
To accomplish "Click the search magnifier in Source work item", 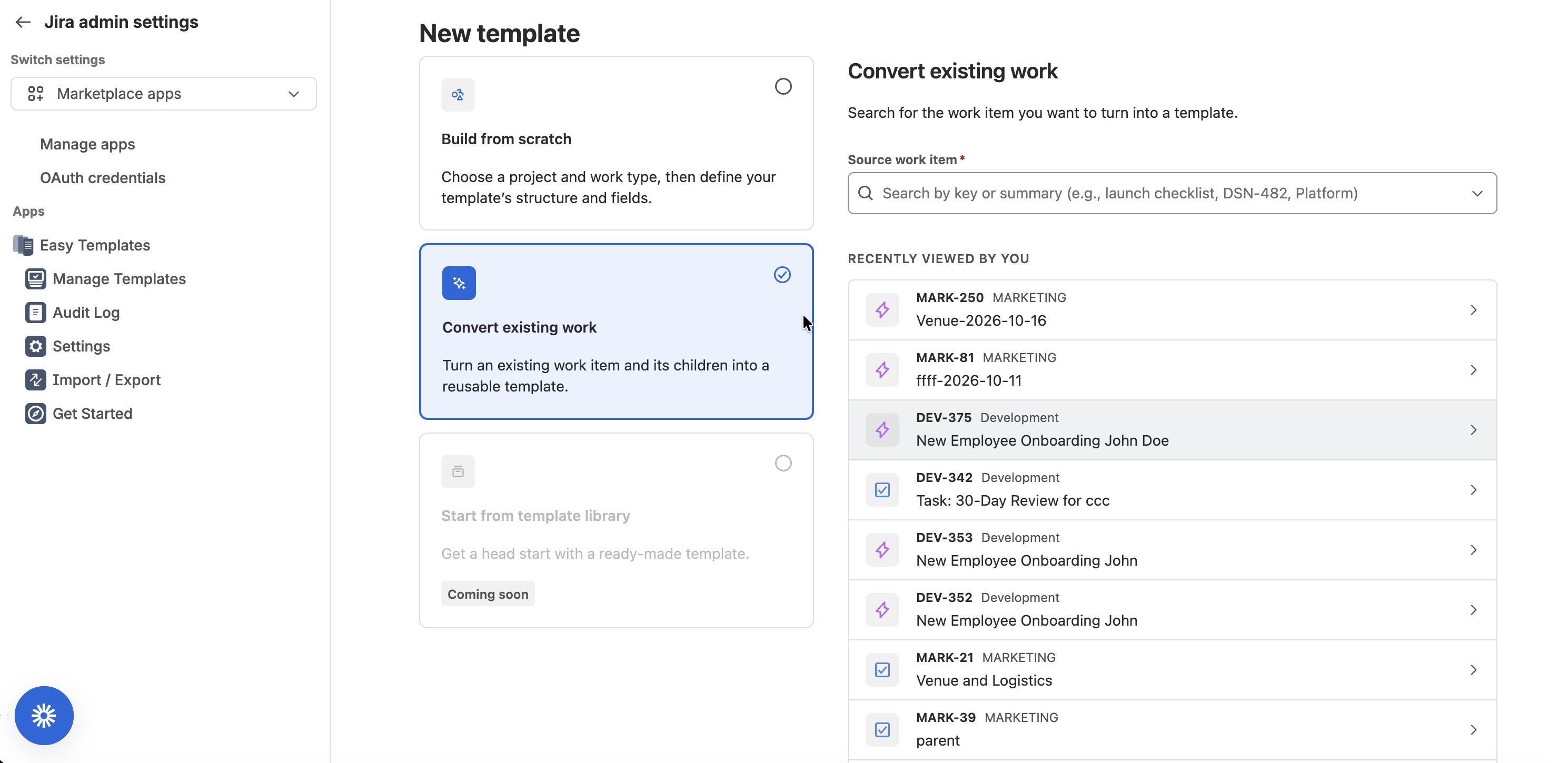I will point(865,193).
